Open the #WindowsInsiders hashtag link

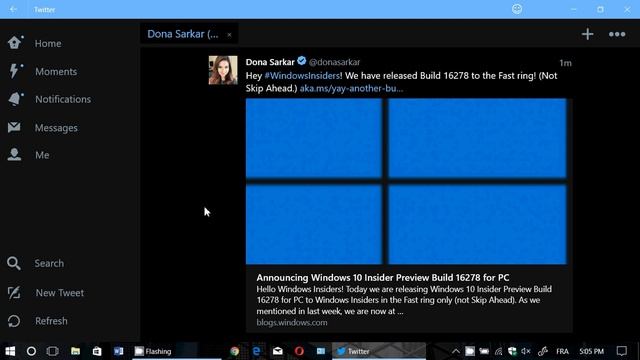pos(302,76)
